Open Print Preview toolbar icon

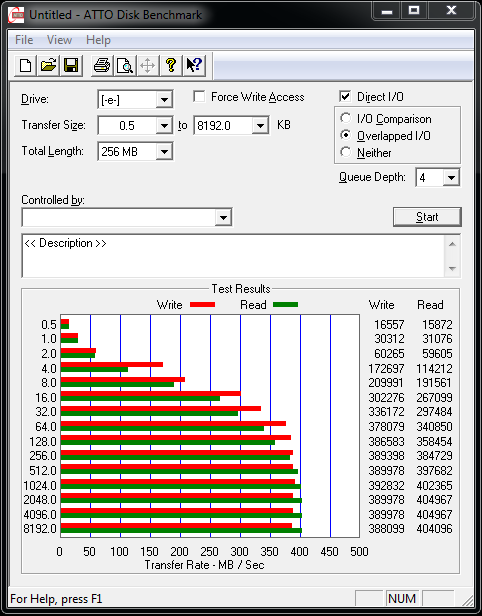pos(125,65)
